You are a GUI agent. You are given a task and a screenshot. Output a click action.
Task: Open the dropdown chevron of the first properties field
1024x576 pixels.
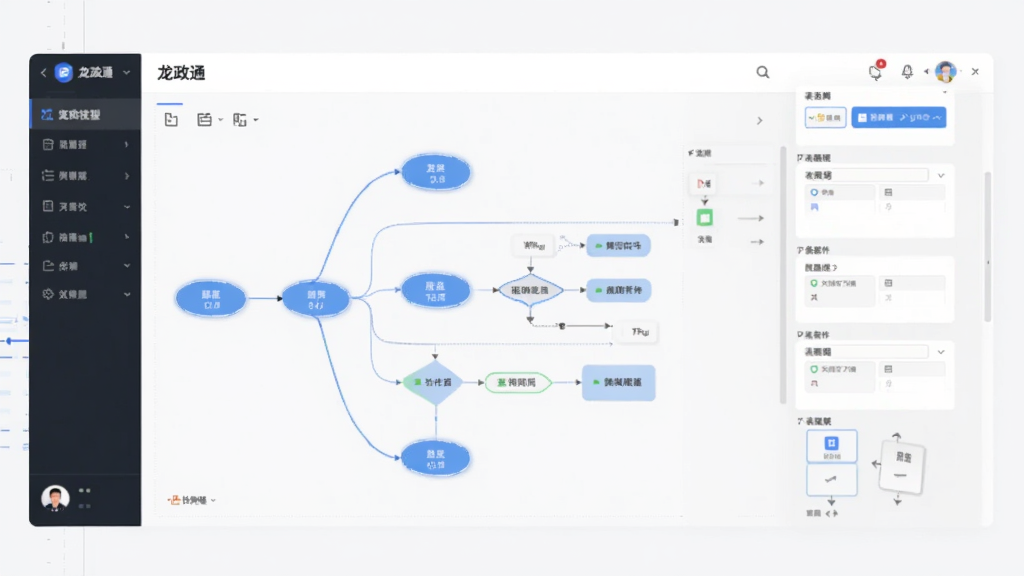tap(941, 175)
